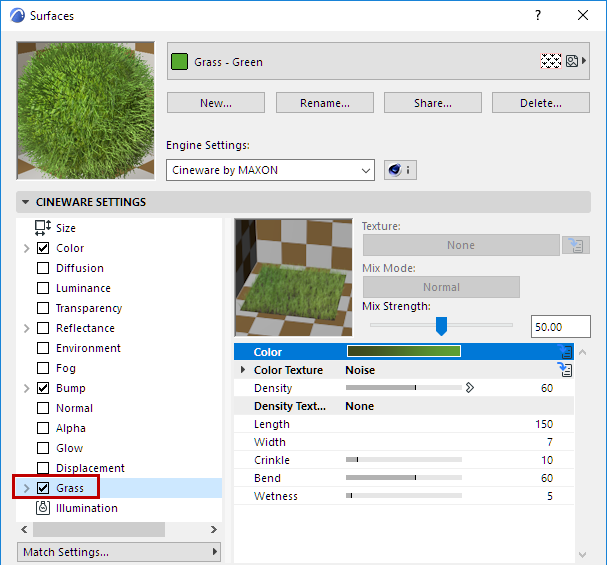607x565 pixels.
Task: Open the Engine Settings dropdown
Action: (270, 170)
